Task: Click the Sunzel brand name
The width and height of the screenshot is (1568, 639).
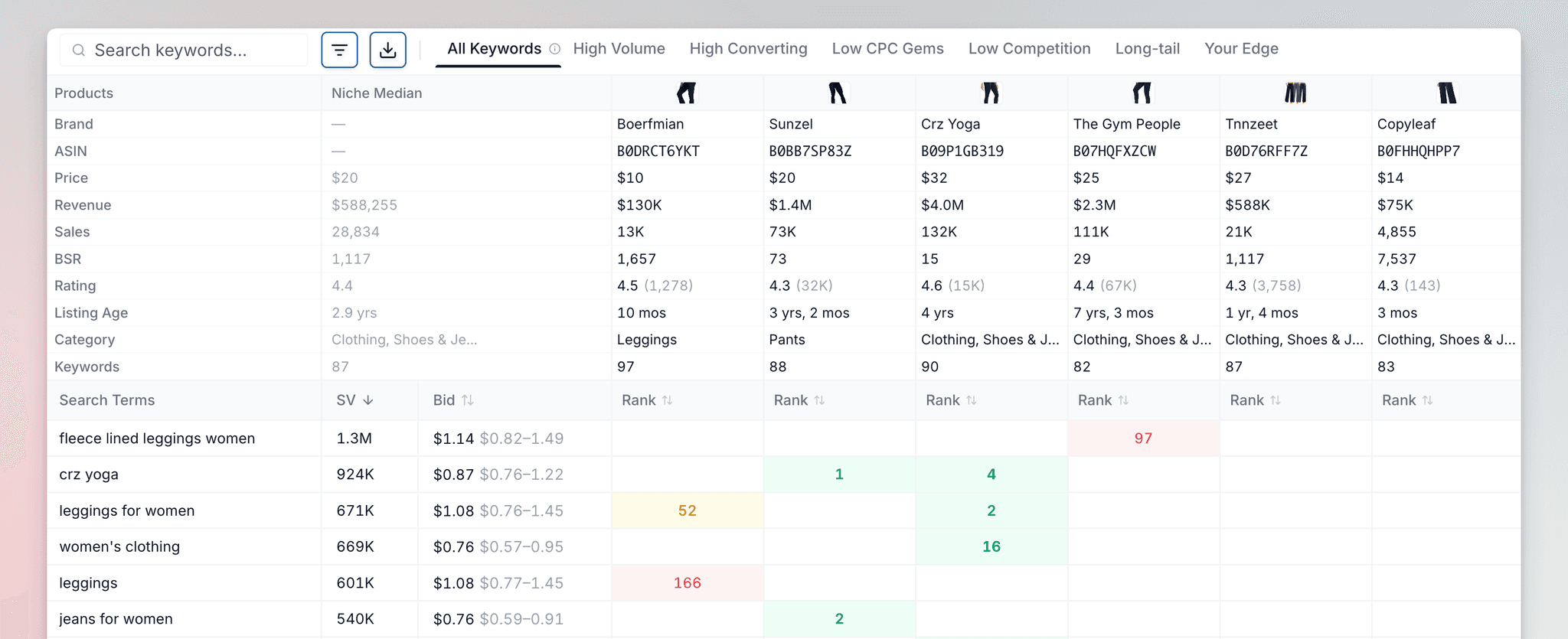Action: 791,124
